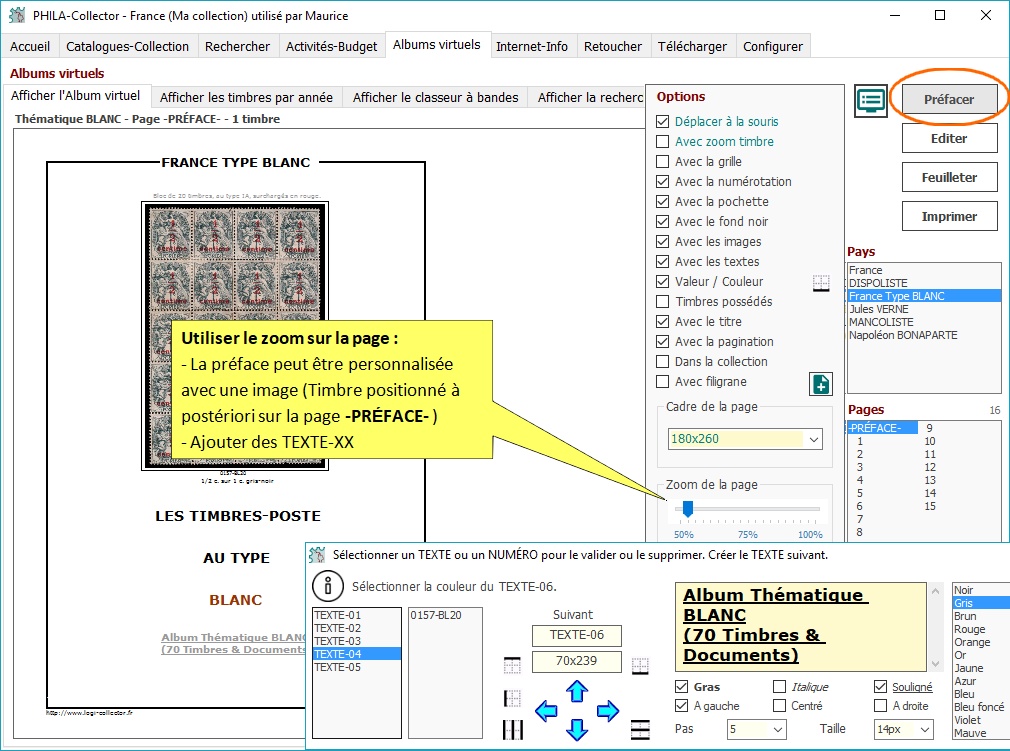The image size is (1010, 751).
Task: Click the Imprimer button
Action: click(x=949, y=217)
